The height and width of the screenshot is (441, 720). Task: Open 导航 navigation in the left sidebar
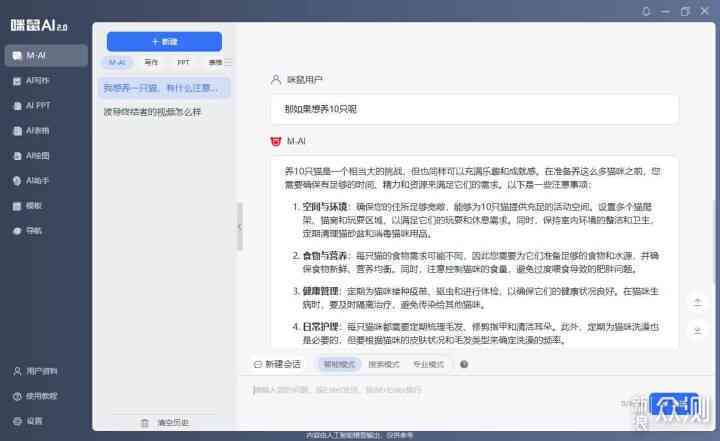point(28,231)
